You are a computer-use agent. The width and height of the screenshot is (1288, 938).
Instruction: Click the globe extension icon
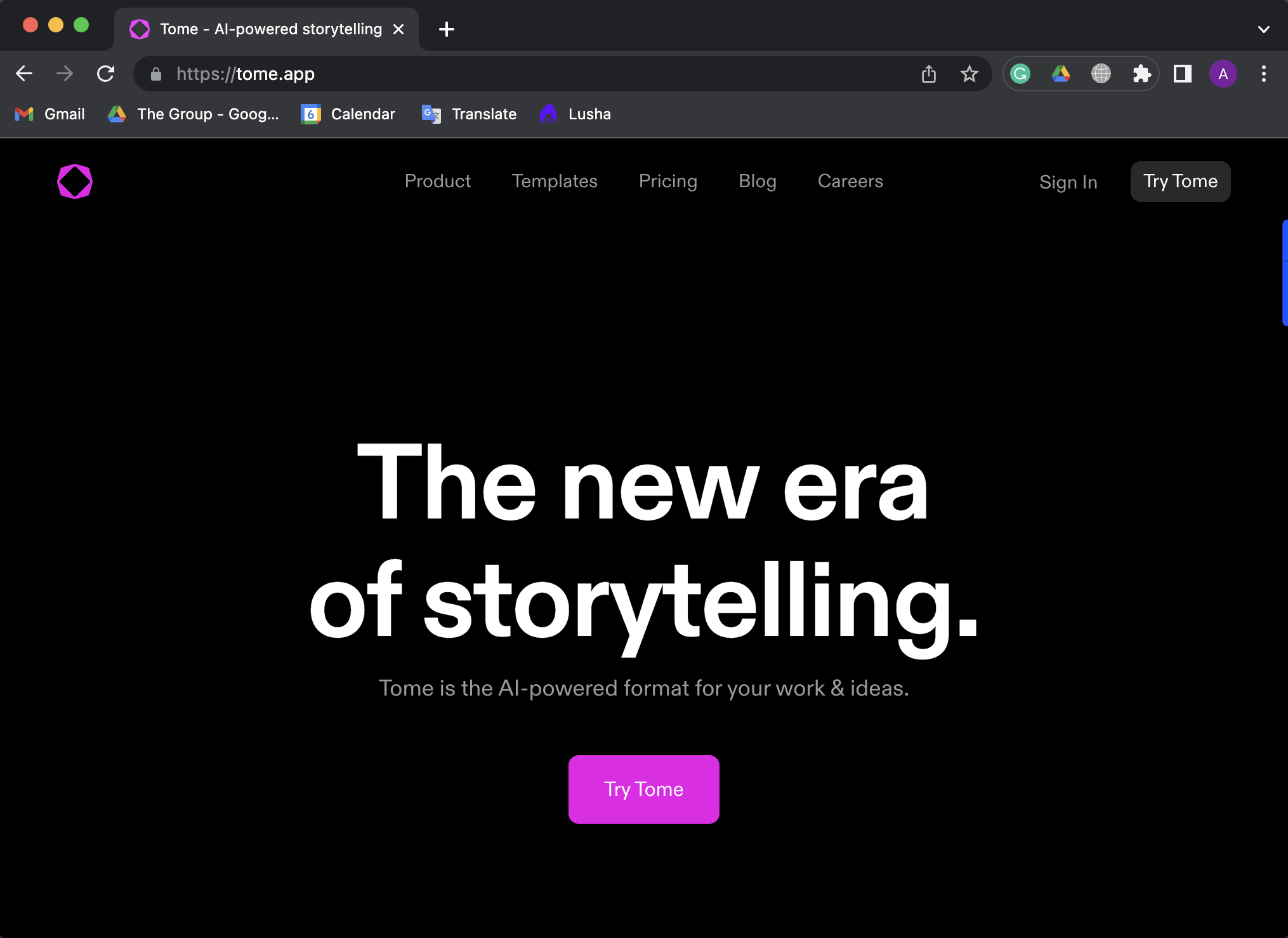pyautogui.click(x=1101, y=74)
